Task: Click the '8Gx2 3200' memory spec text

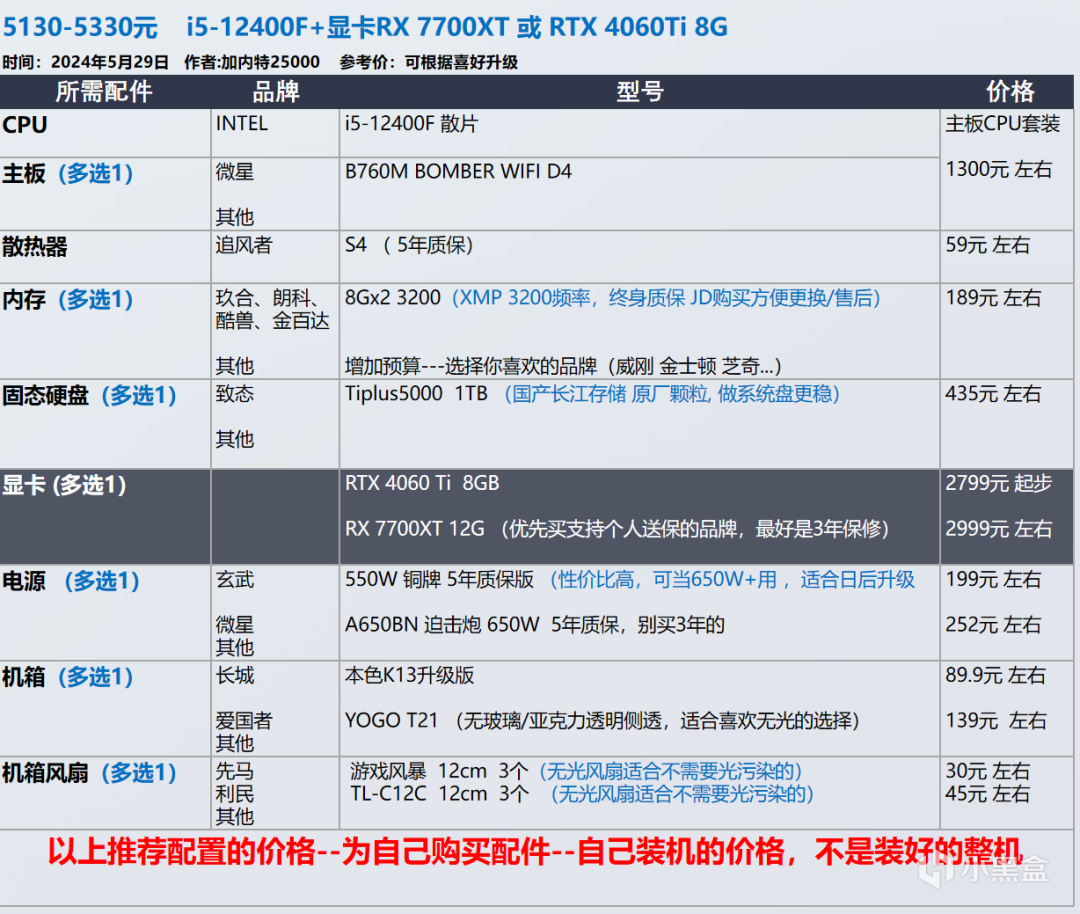Action: pos(393,298)
